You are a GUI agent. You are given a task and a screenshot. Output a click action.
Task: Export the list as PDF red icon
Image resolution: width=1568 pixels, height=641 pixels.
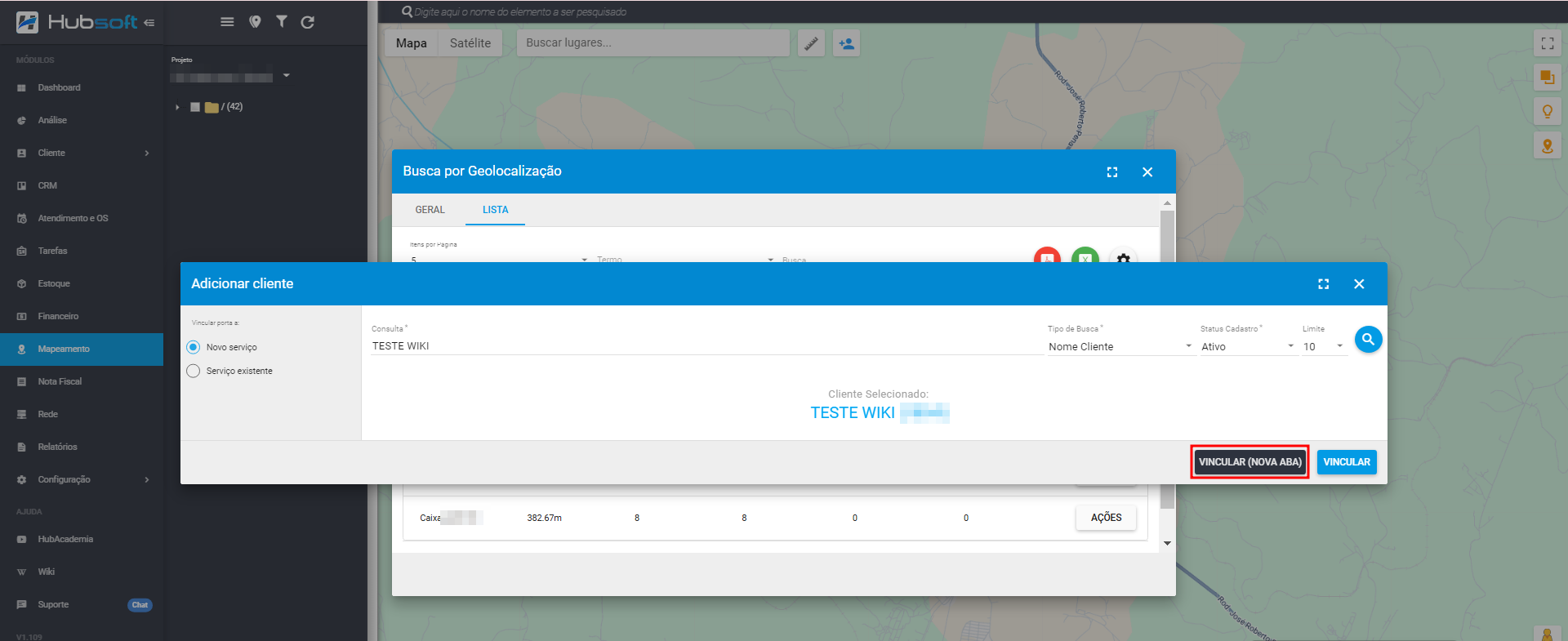click(x=1047, y=256)
